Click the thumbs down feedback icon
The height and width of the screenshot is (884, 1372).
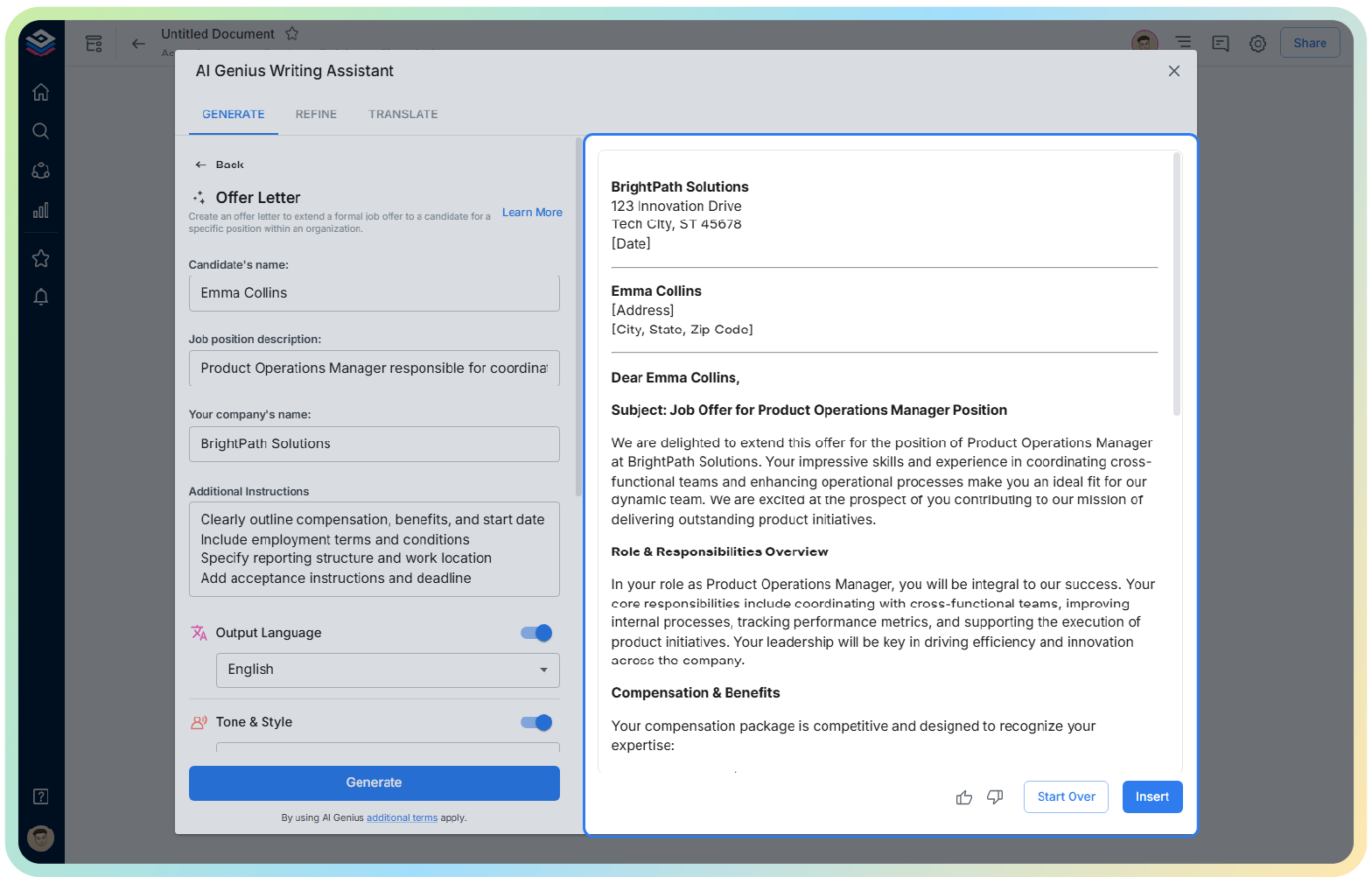[995, 797]
